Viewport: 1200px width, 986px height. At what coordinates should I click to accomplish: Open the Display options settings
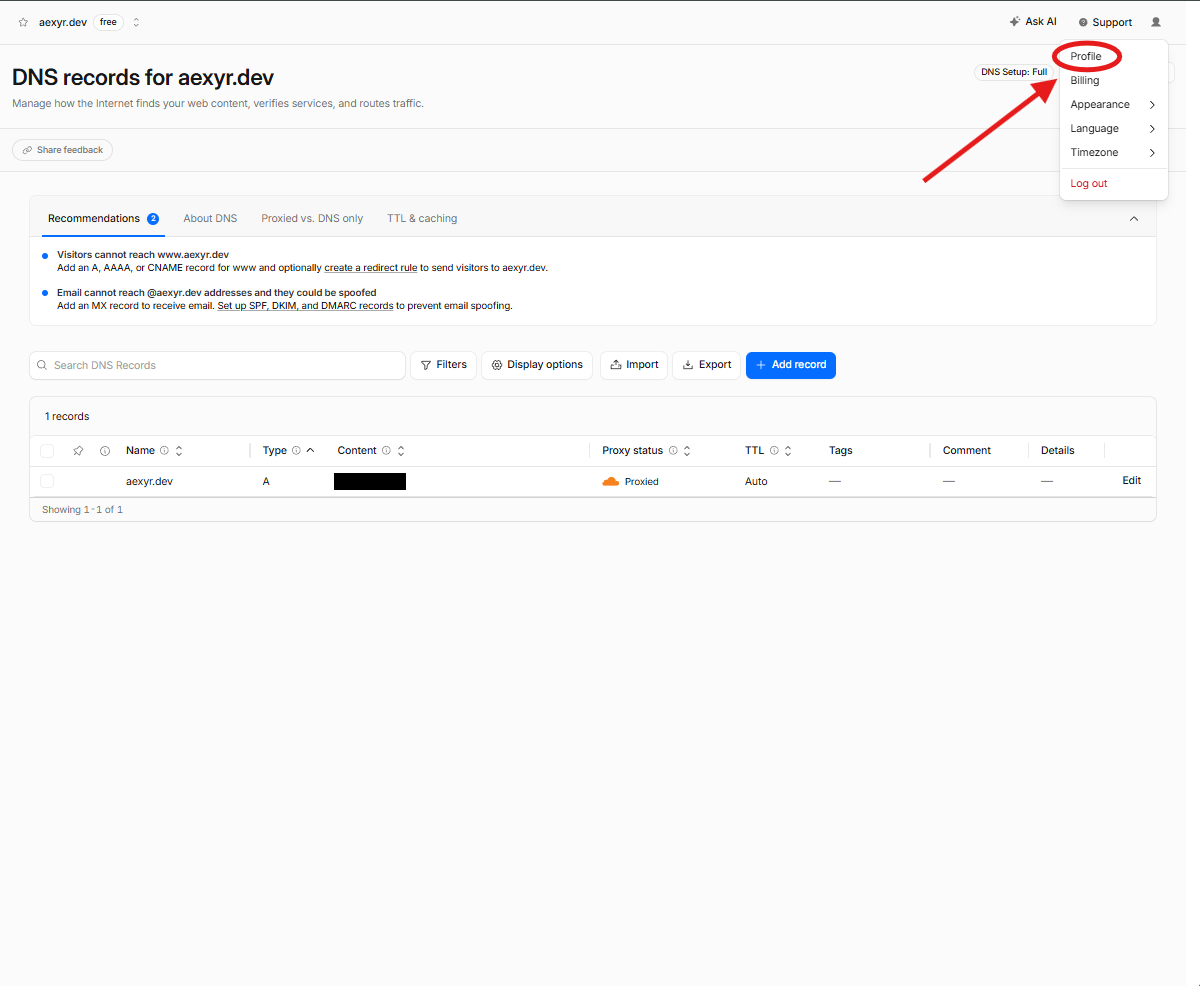pos(537,365)
